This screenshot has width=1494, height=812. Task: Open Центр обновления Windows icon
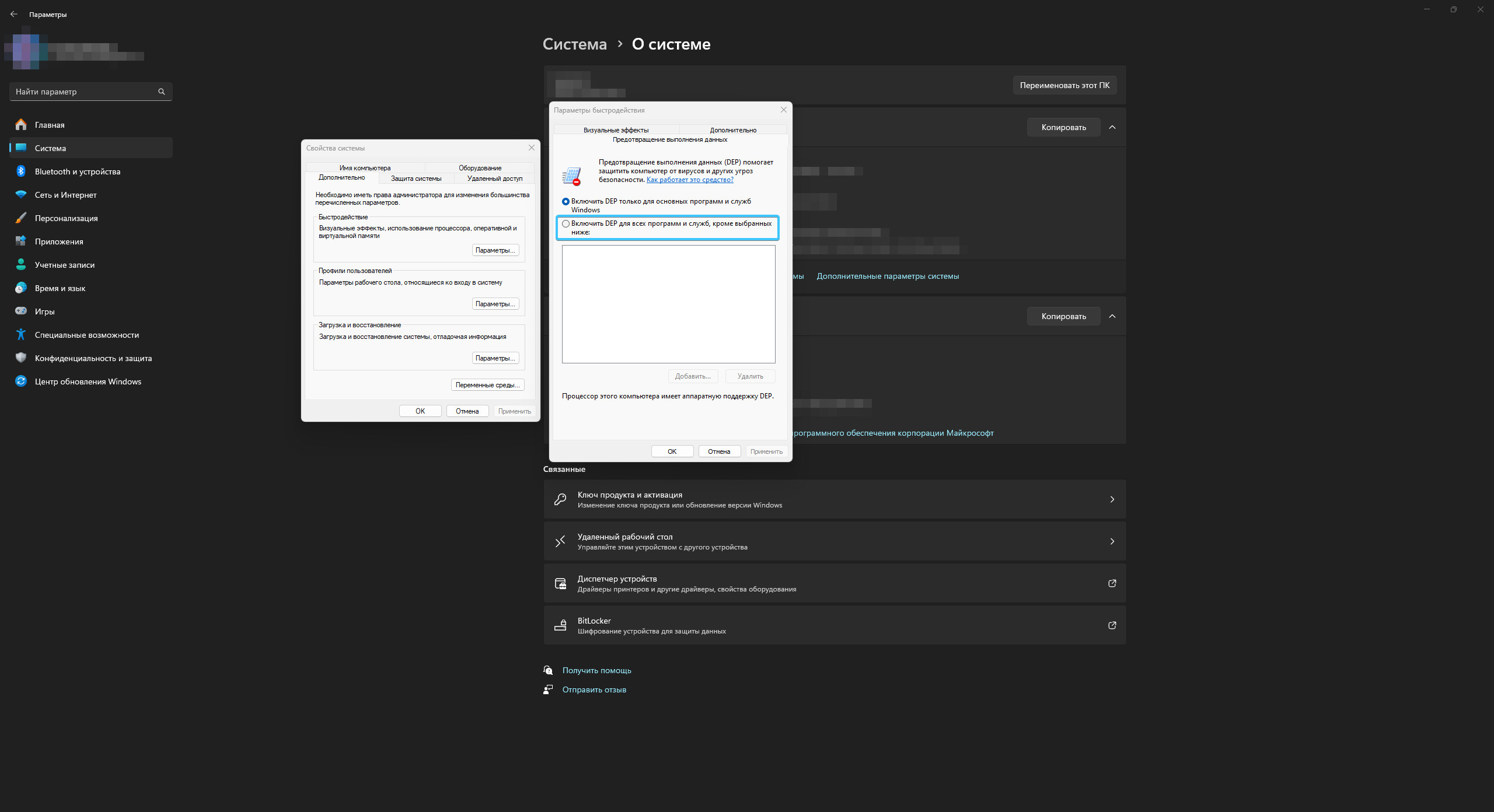[21, 381]
